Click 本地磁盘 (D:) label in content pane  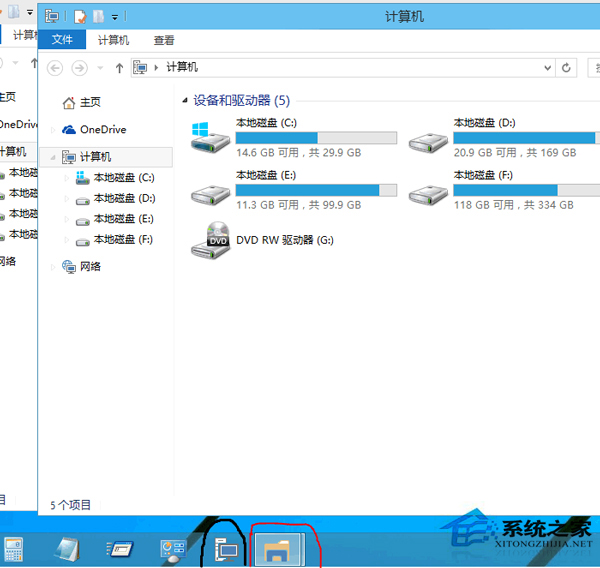click(484, 123)
